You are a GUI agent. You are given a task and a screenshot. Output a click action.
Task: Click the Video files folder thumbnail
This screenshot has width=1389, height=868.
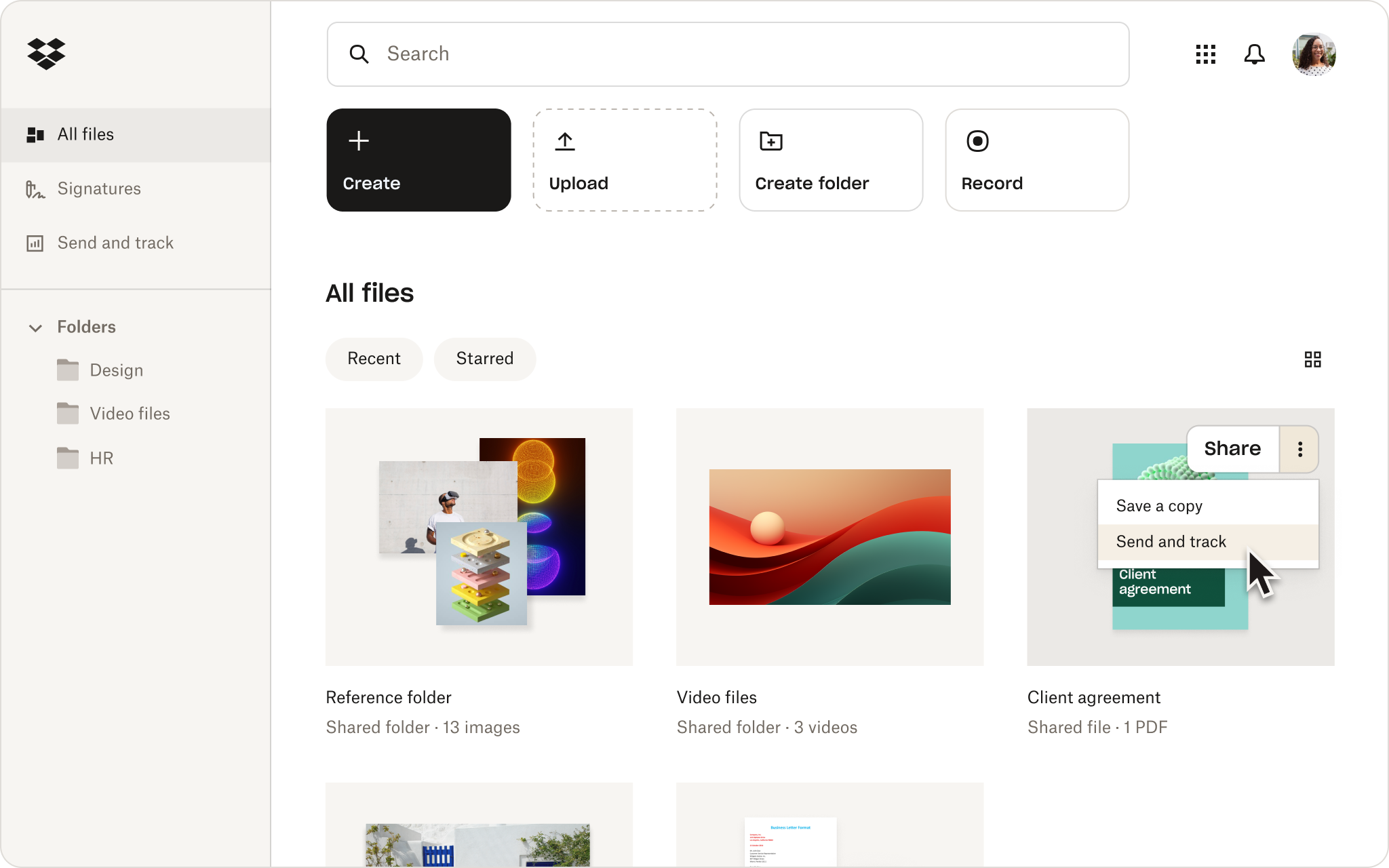829,536
